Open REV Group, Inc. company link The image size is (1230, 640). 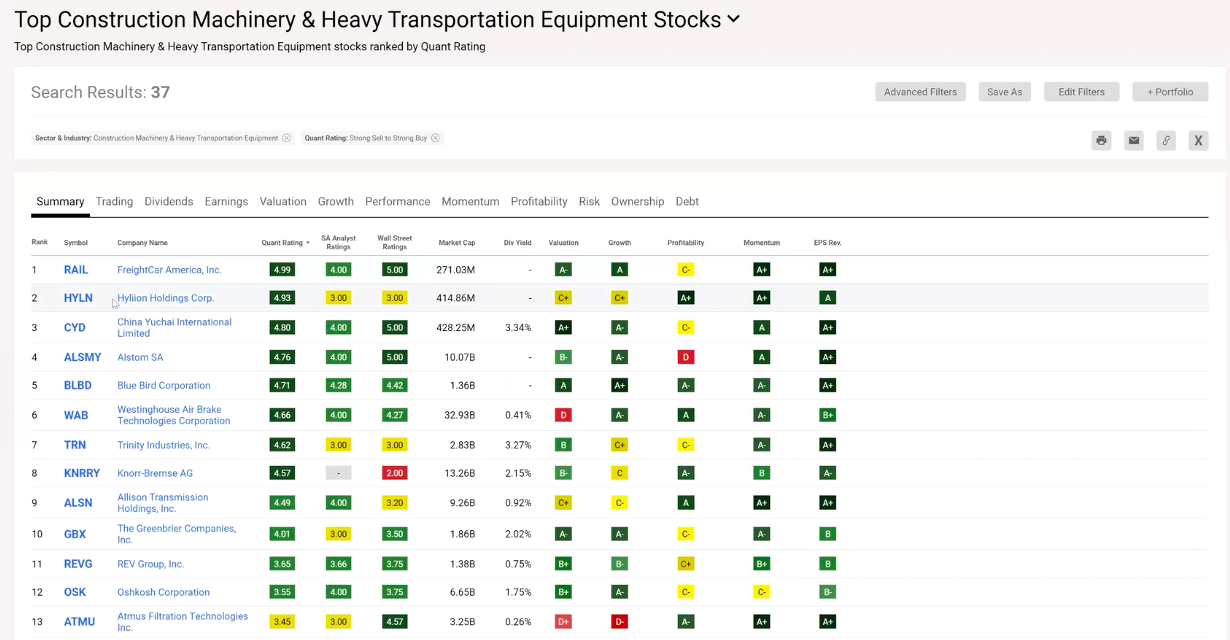coord(151,564)
